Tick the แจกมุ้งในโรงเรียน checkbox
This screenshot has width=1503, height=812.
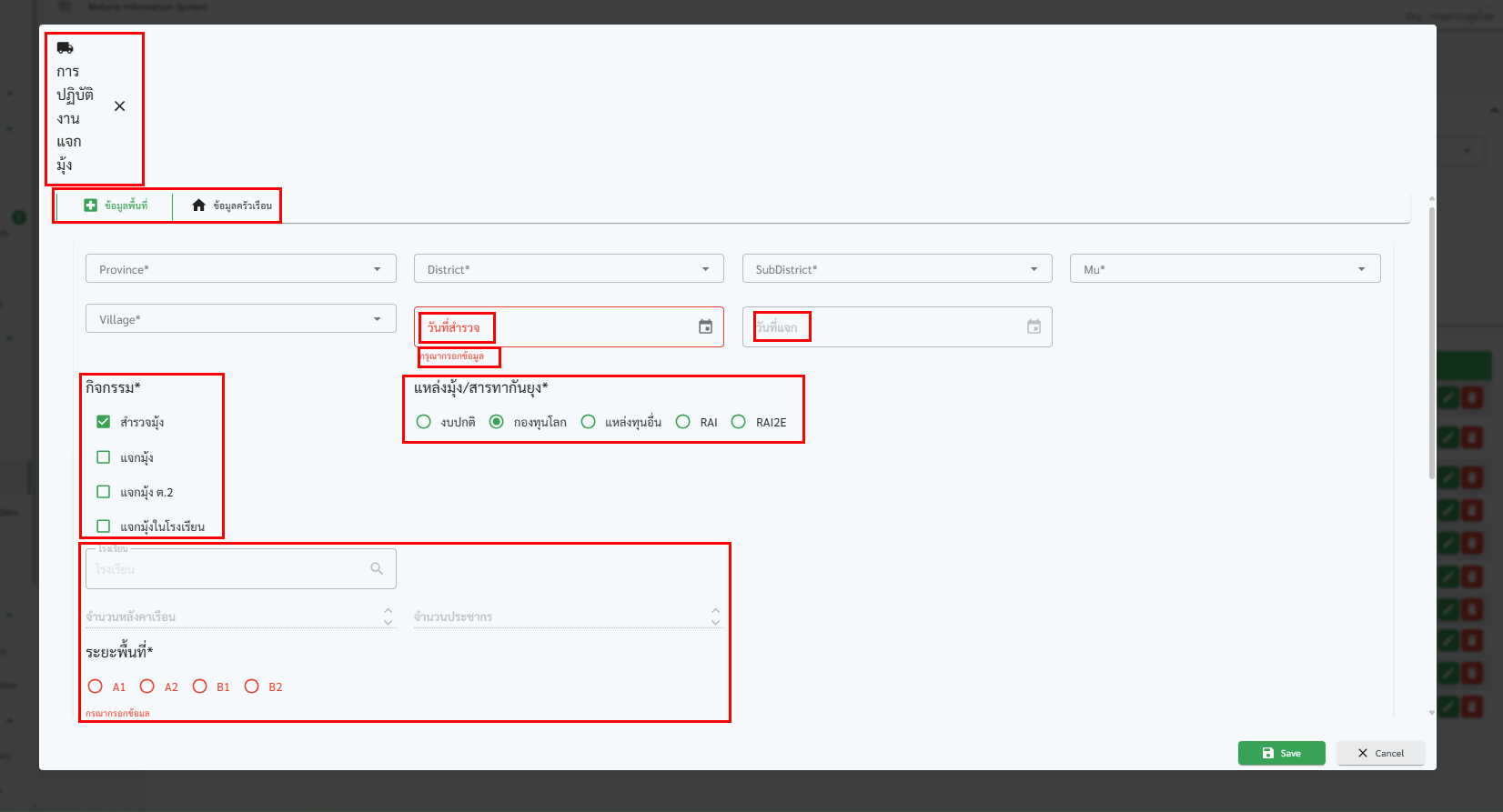pyautogui.click(x=104, y=526)
